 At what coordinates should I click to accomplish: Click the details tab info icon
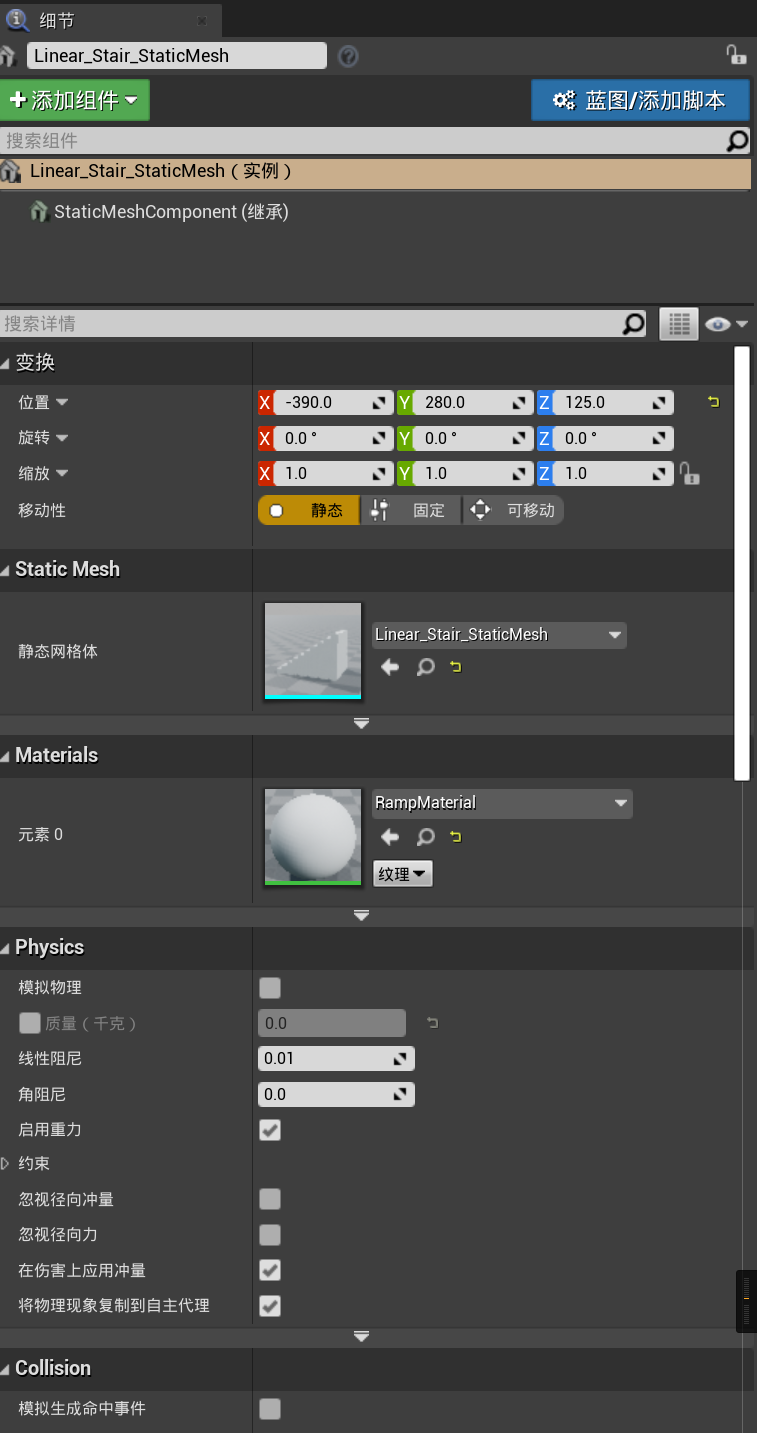pyautogui.click(x=17, y=19)
